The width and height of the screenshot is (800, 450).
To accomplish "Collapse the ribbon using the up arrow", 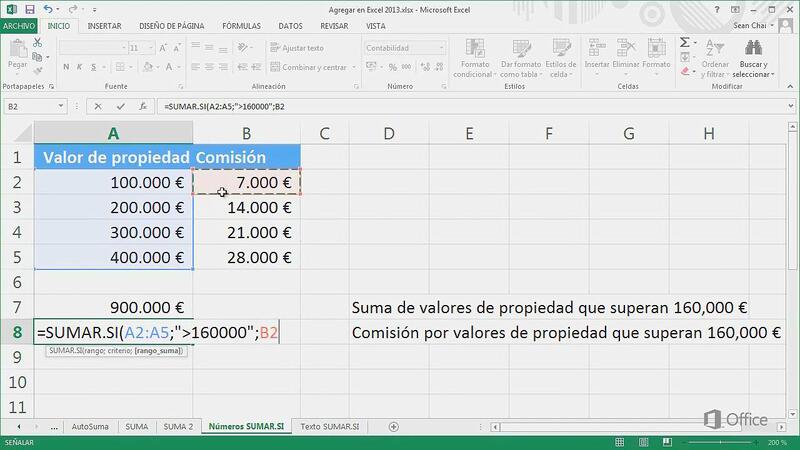I will point(789,88).
